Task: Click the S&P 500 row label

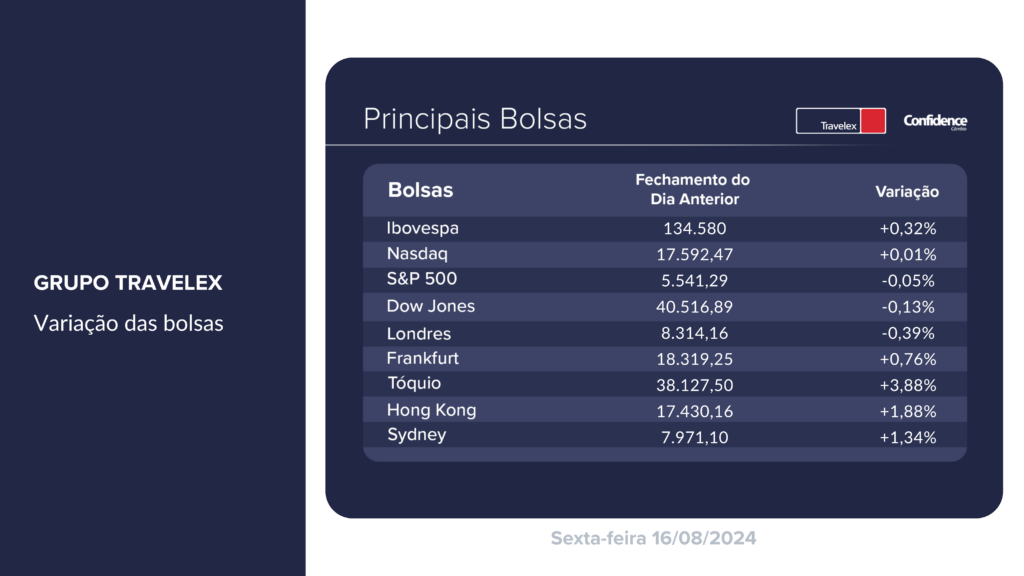Action: click(x=422, y=279)
